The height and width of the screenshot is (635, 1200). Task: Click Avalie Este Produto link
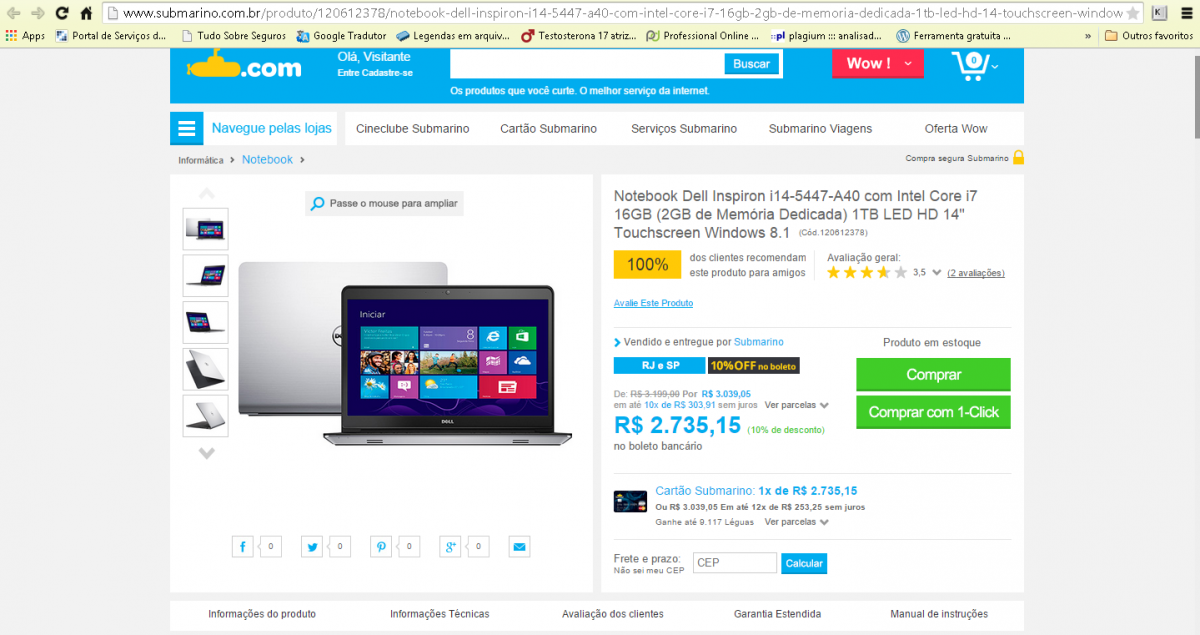(653, 303)
